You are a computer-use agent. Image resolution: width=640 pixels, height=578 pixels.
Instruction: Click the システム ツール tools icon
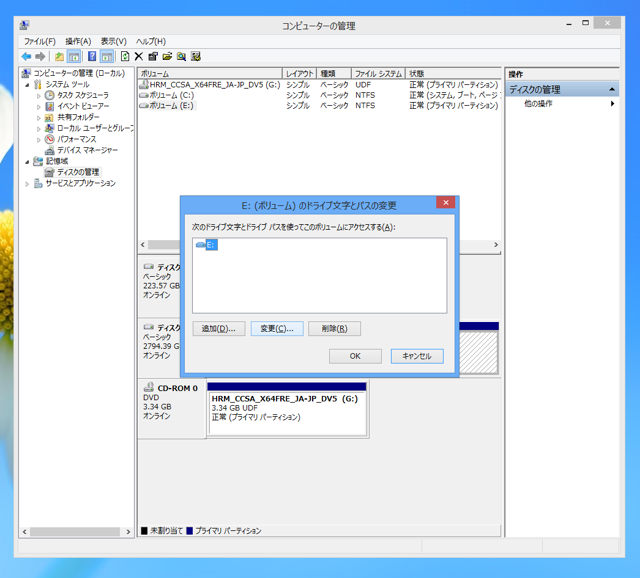(x=38, y=84)
